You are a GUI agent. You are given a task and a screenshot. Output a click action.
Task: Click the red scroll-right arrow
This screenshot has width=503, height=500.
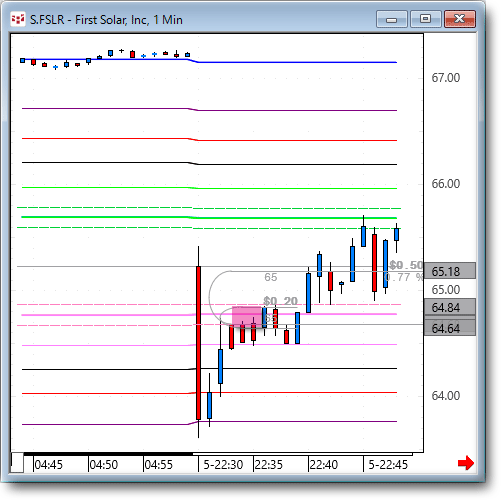click(466, 463)
